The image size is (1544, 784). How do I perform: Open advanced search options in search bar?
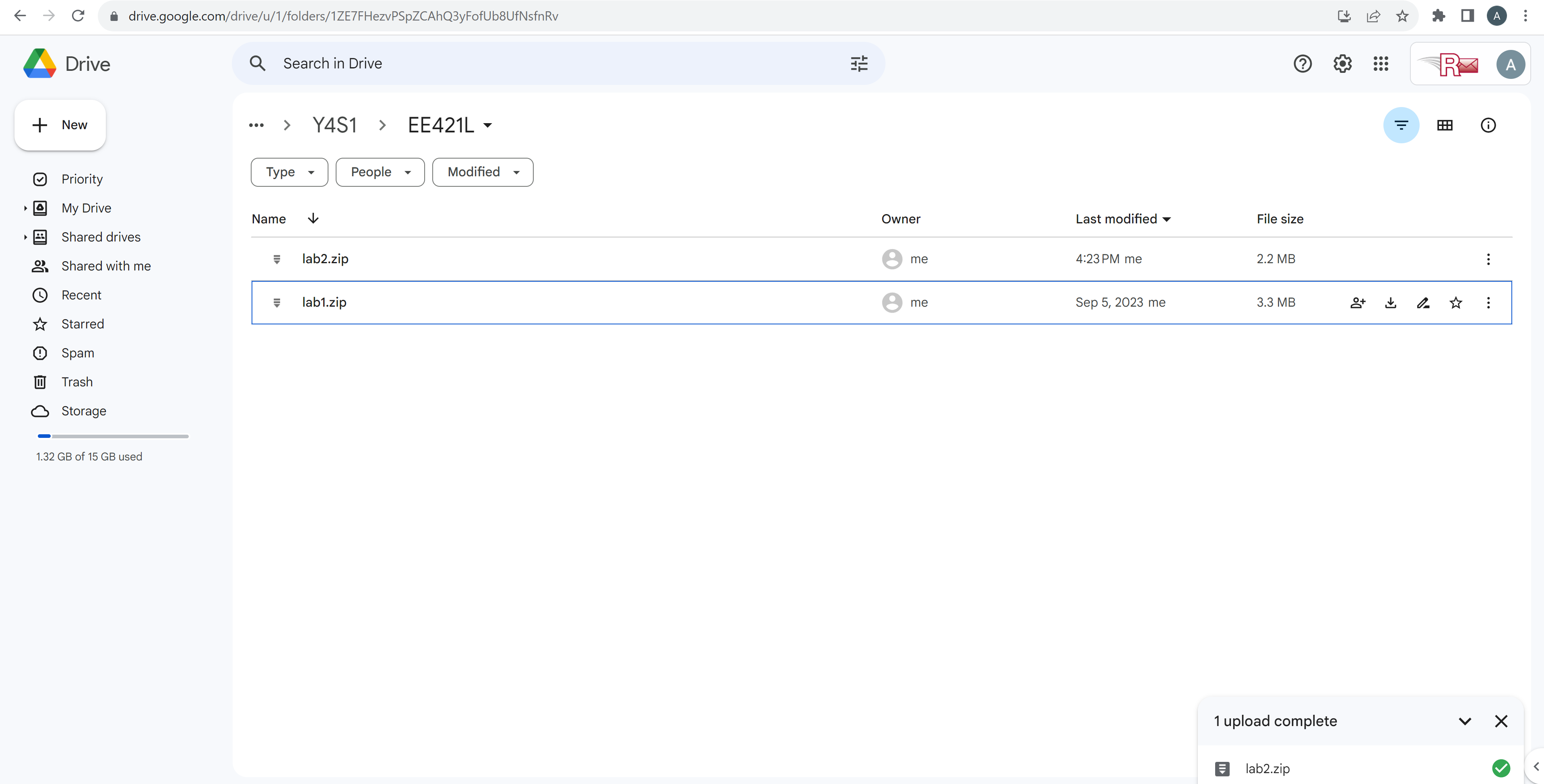(859, 64)
